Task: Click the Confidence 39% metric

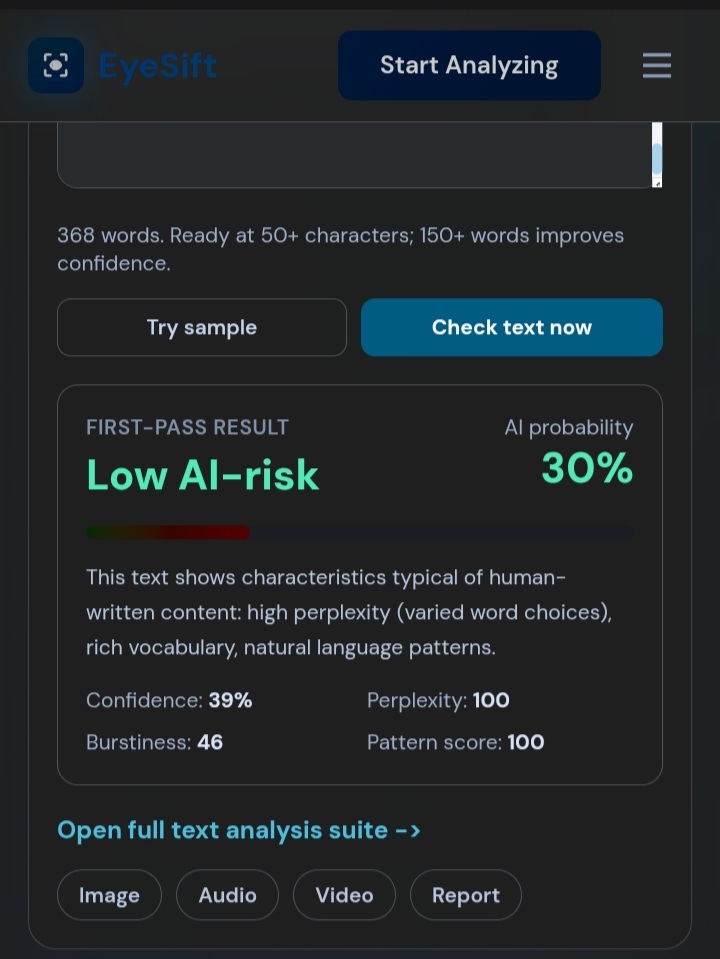Action: (169, 700)
